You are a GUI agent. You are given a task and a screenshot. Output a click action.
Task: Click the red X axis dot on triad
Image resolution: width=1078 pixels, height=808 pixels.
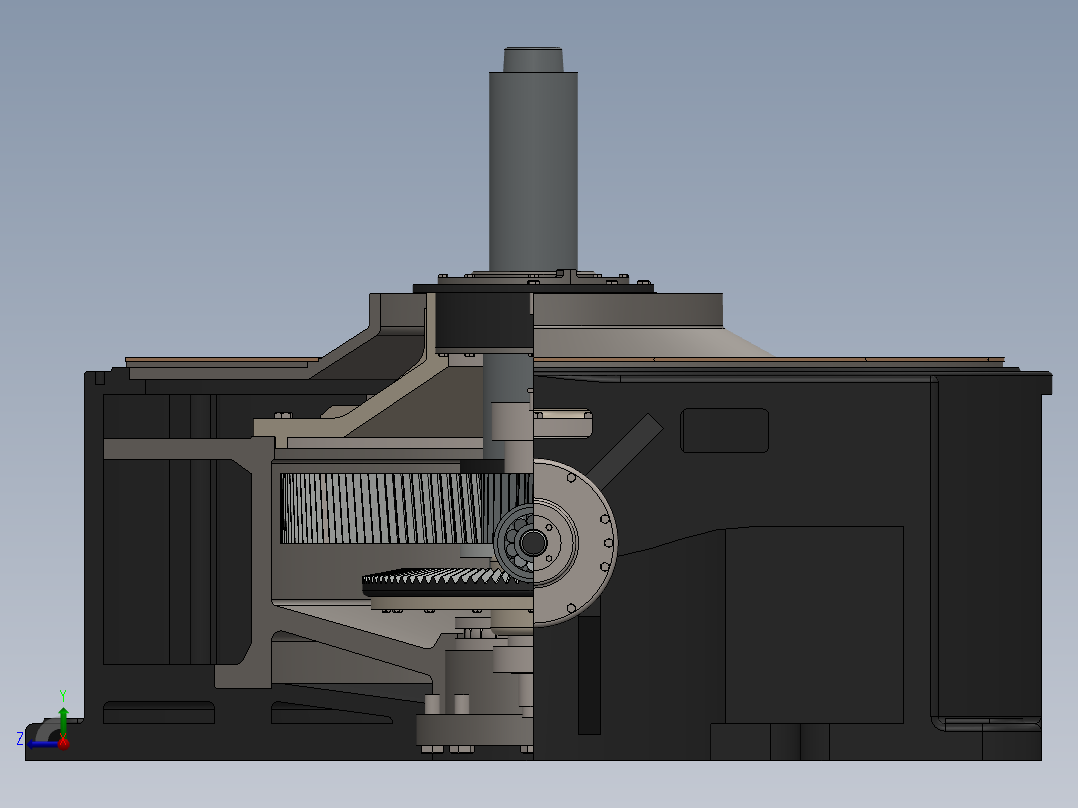pyautogui.click(x=63, y=743)
